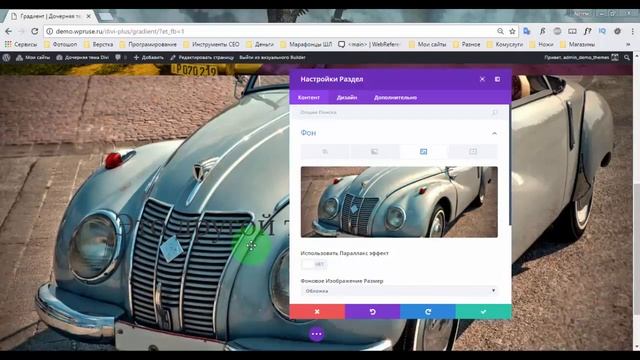The image size is (640, 360).
Task: Toggle the Использовать Параллакс эффект switch
Action: tap(314, 264)
